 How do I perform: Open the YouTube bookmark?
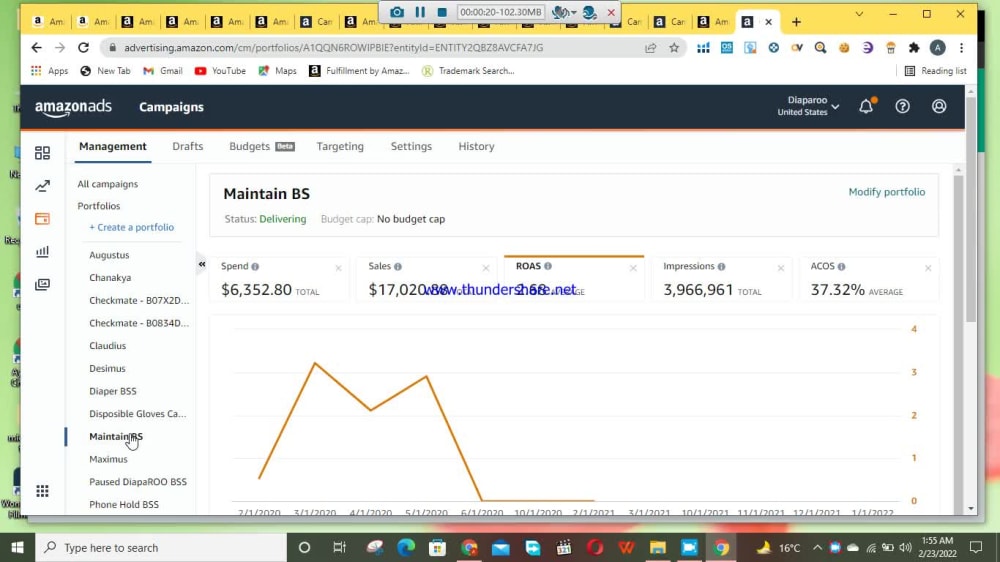click(x=220, y=71)
